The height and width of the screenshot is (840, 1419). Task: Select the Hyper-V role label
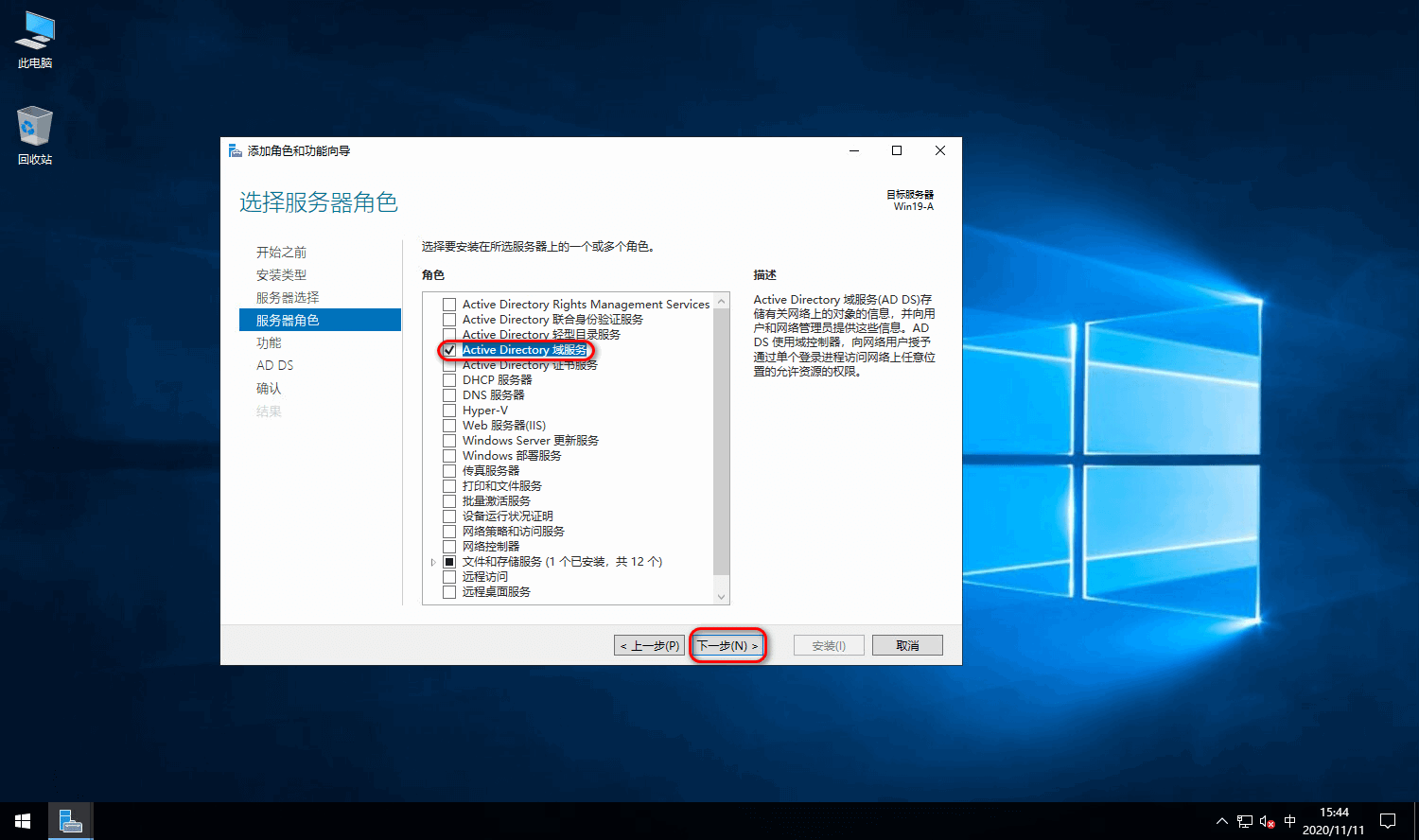tap(484, 411)
